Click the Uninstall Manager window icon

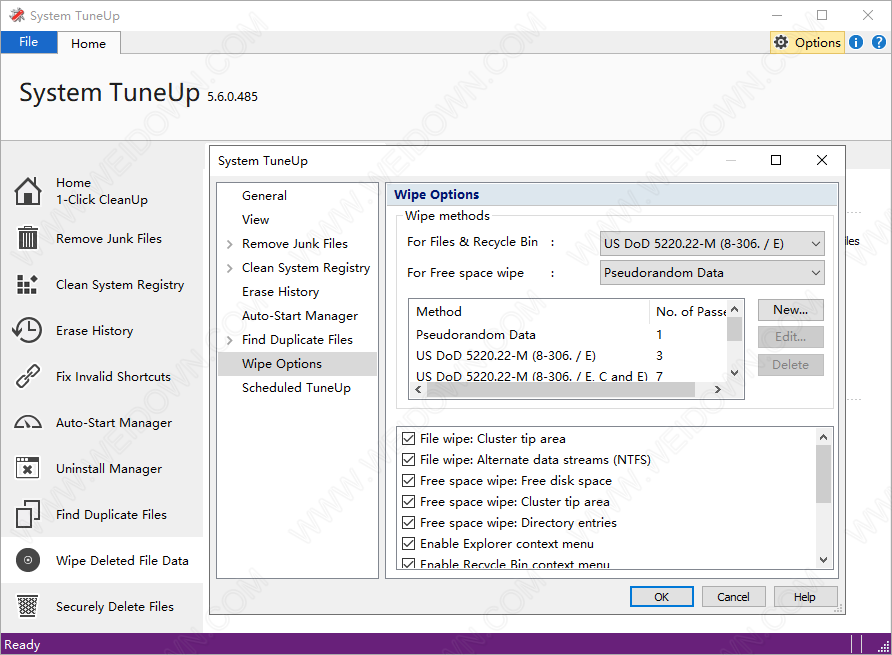(27, 468)
